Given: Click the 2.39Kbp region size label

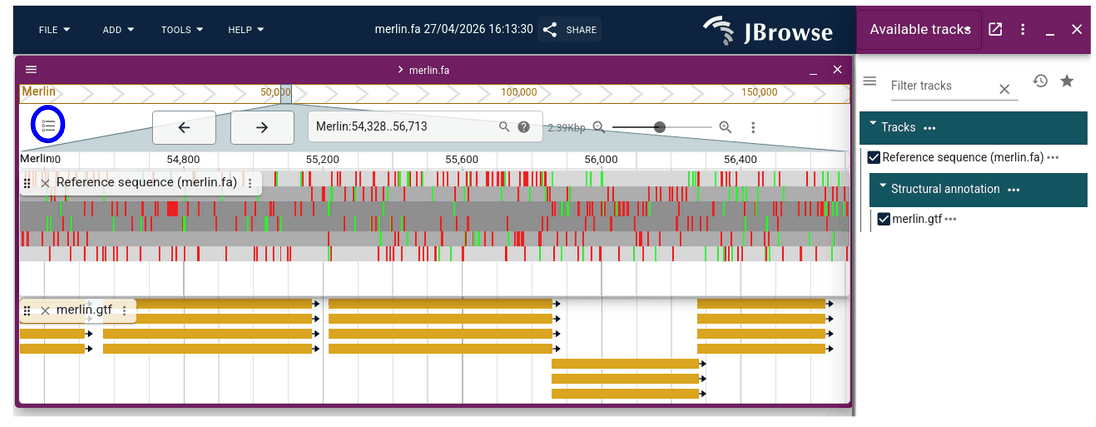Looking at the screenshot, I should tap(566, 128).
